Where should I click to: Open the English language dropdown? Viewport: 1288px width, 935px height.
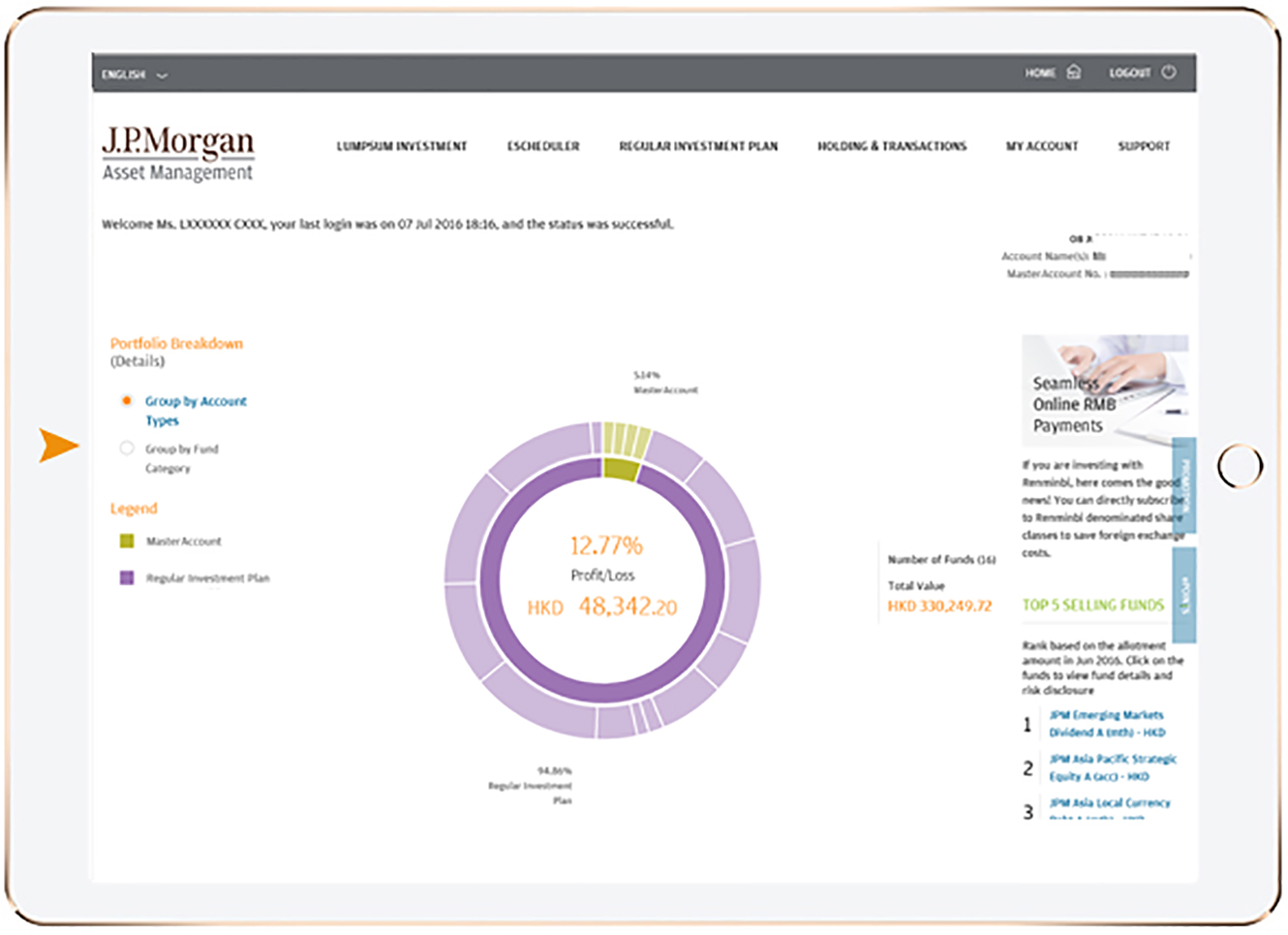point(135,75)
